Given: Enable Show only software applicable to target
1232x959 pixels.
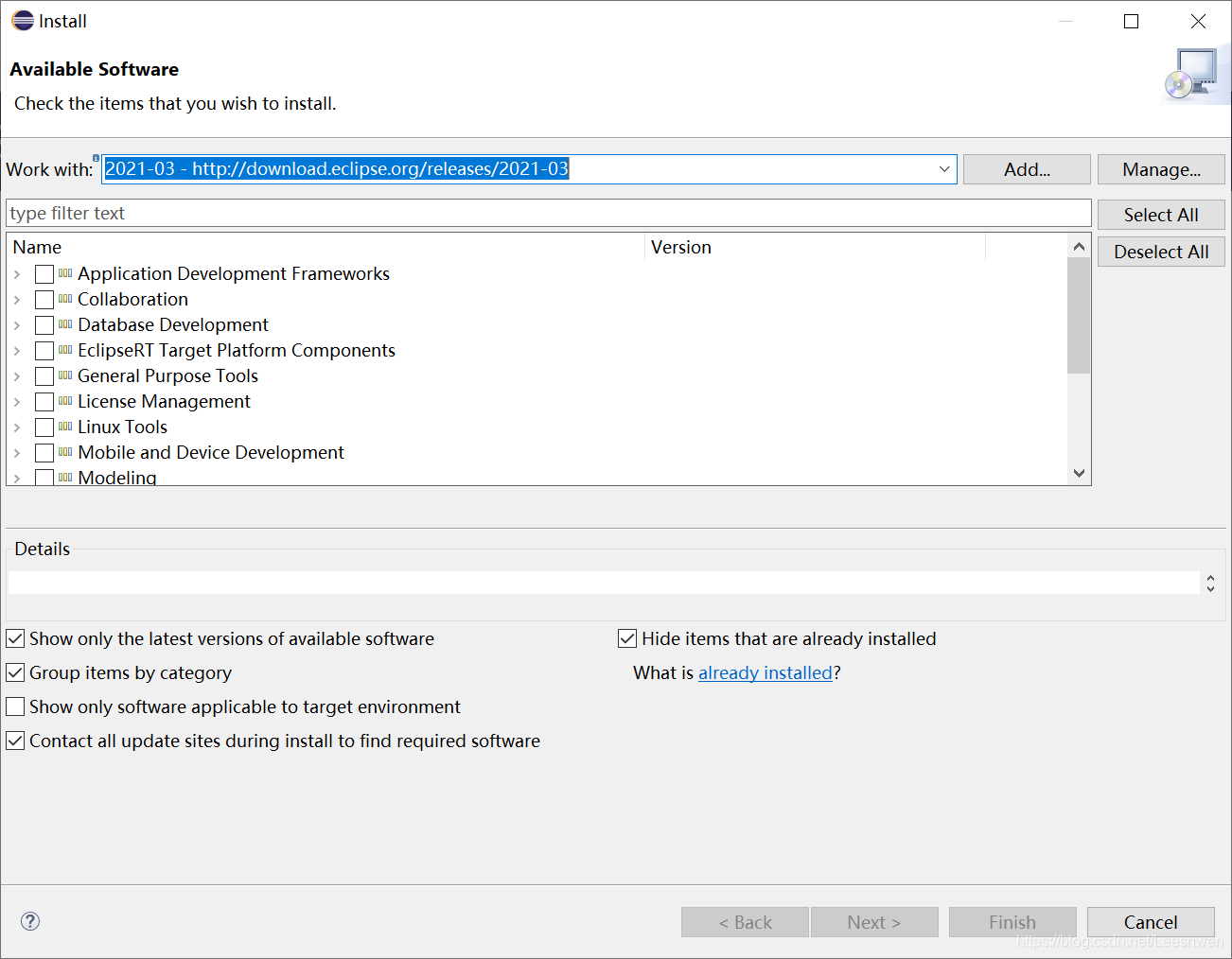Looking at the screenshot, I should pos(15,706).
